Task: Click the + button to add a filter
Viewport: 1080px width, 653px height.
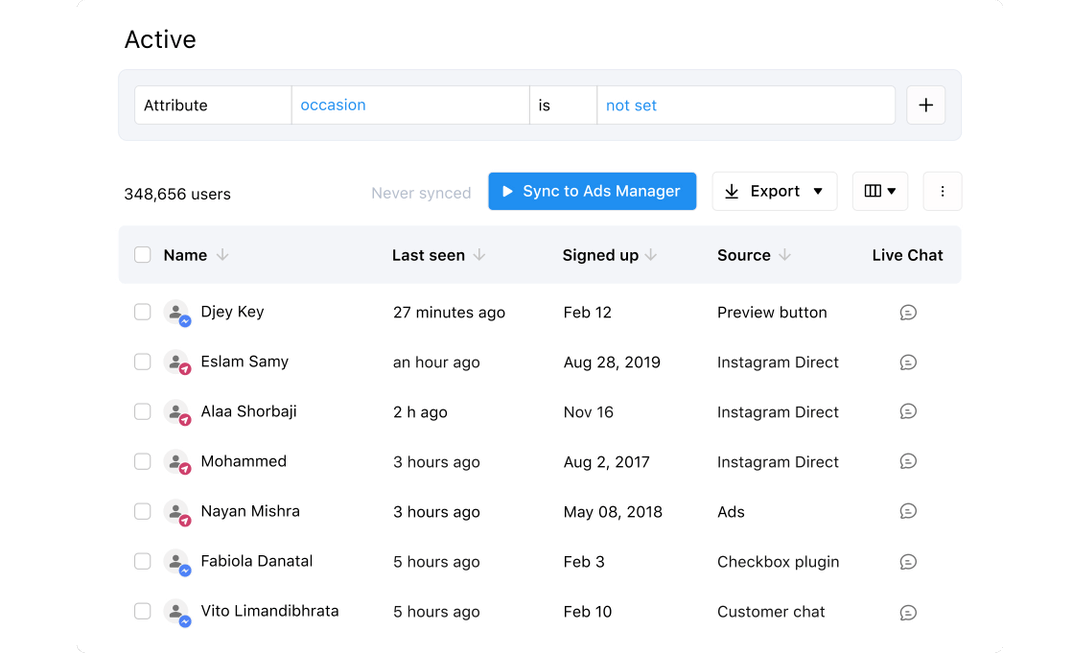Action: click(925, 104)
